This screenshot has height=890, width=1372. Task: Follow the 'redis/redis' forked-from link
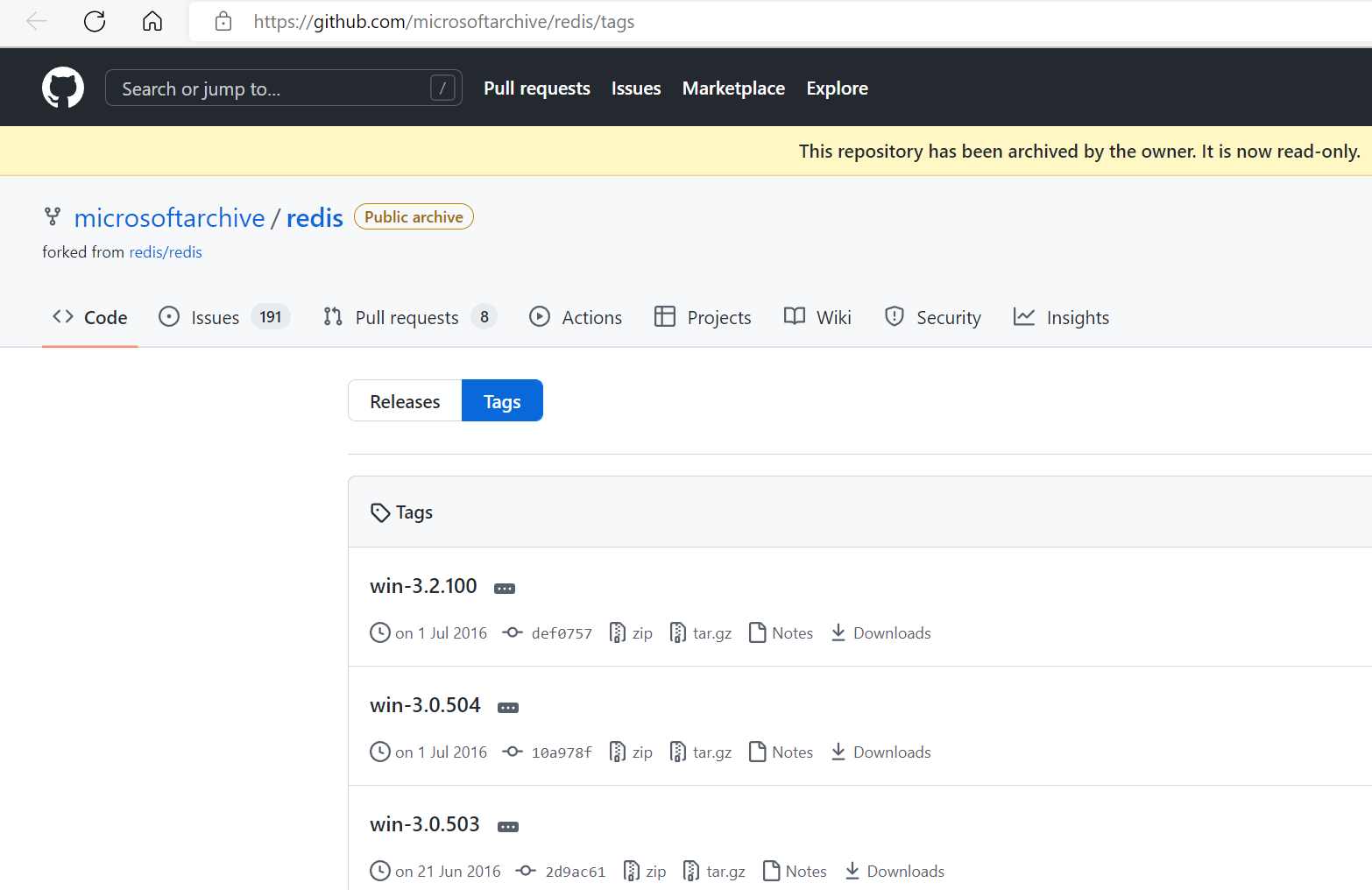(x=166, y=252)
